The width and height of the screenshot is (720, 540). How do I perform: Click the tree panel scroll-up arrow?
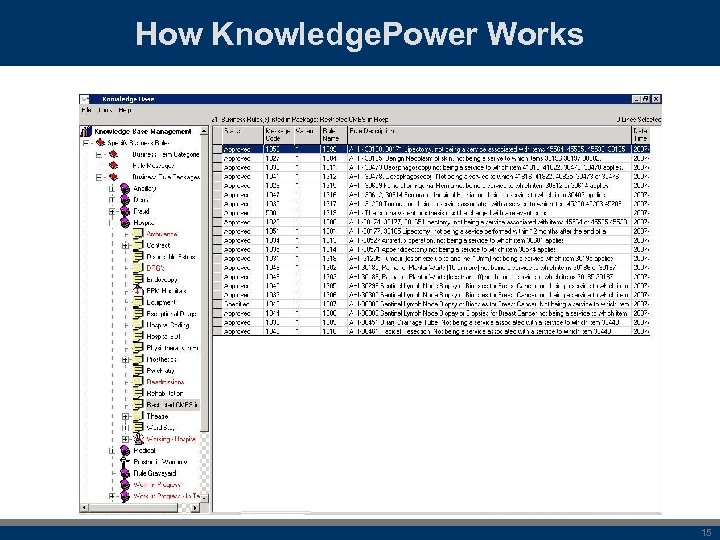coord(204,131)
